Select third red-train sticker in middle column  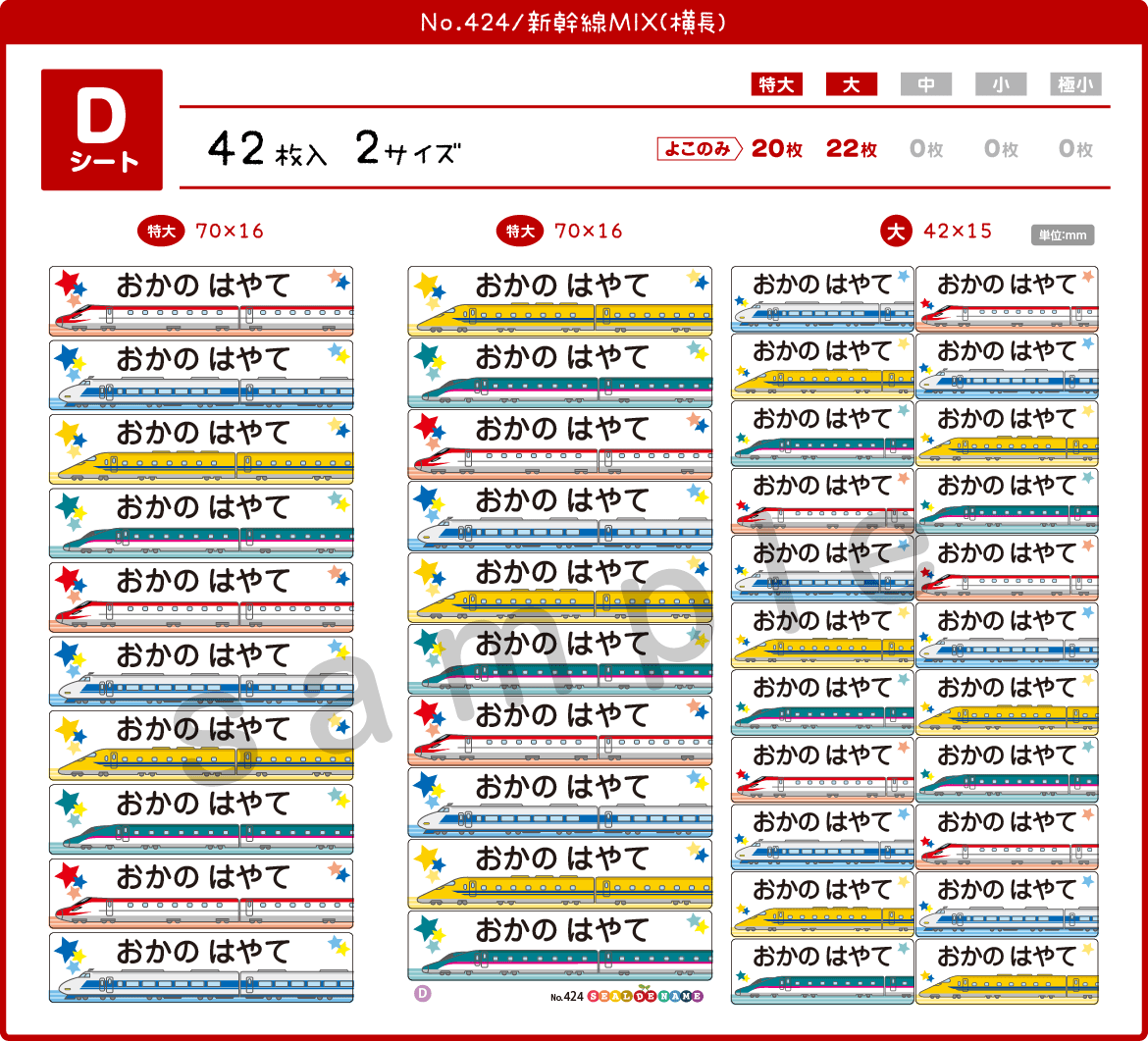(x=560, y=444)
